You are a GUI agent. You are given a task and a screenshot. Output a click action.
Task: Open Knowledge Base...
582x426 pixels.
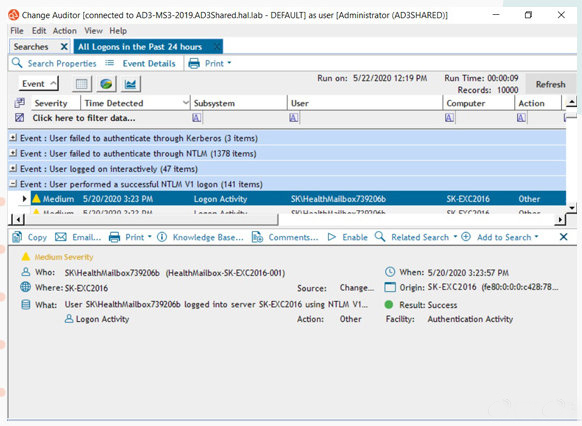pyautogui.click(x=200, y=237)
